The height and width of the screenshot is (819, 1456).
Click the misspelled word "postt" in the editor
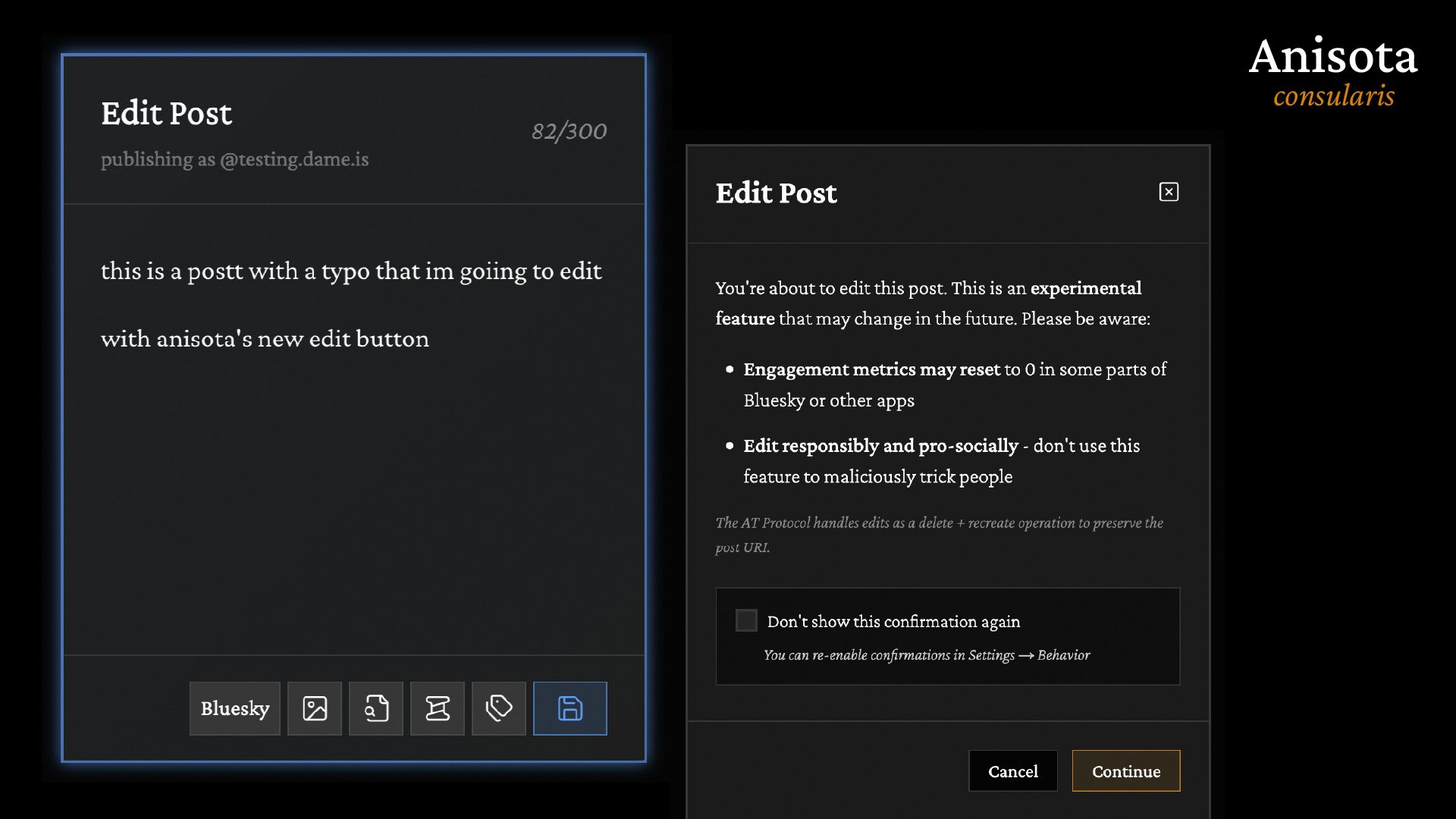tap(215, 271)
